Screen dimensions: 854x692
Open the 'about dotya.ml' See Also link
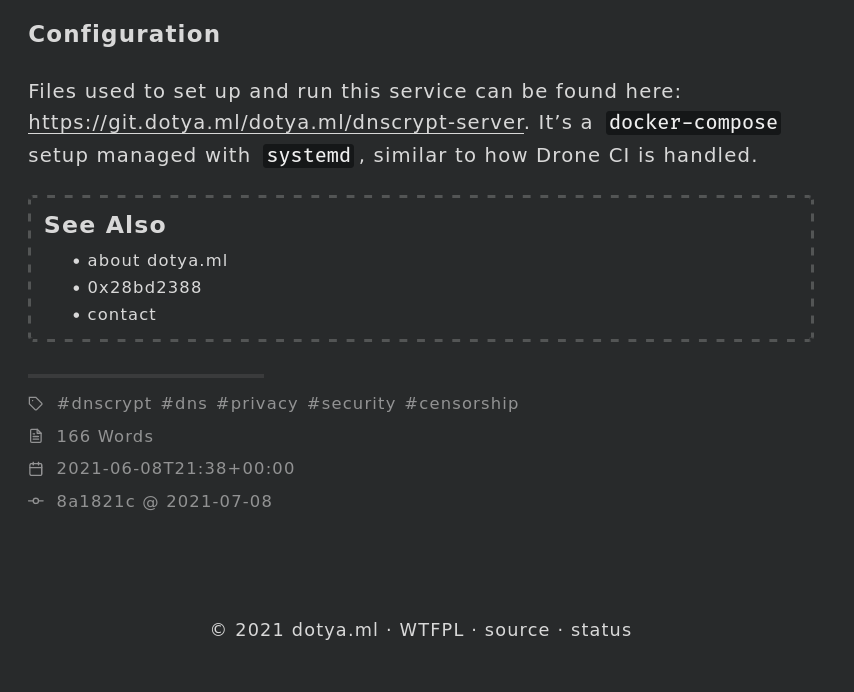coord(157,261)
